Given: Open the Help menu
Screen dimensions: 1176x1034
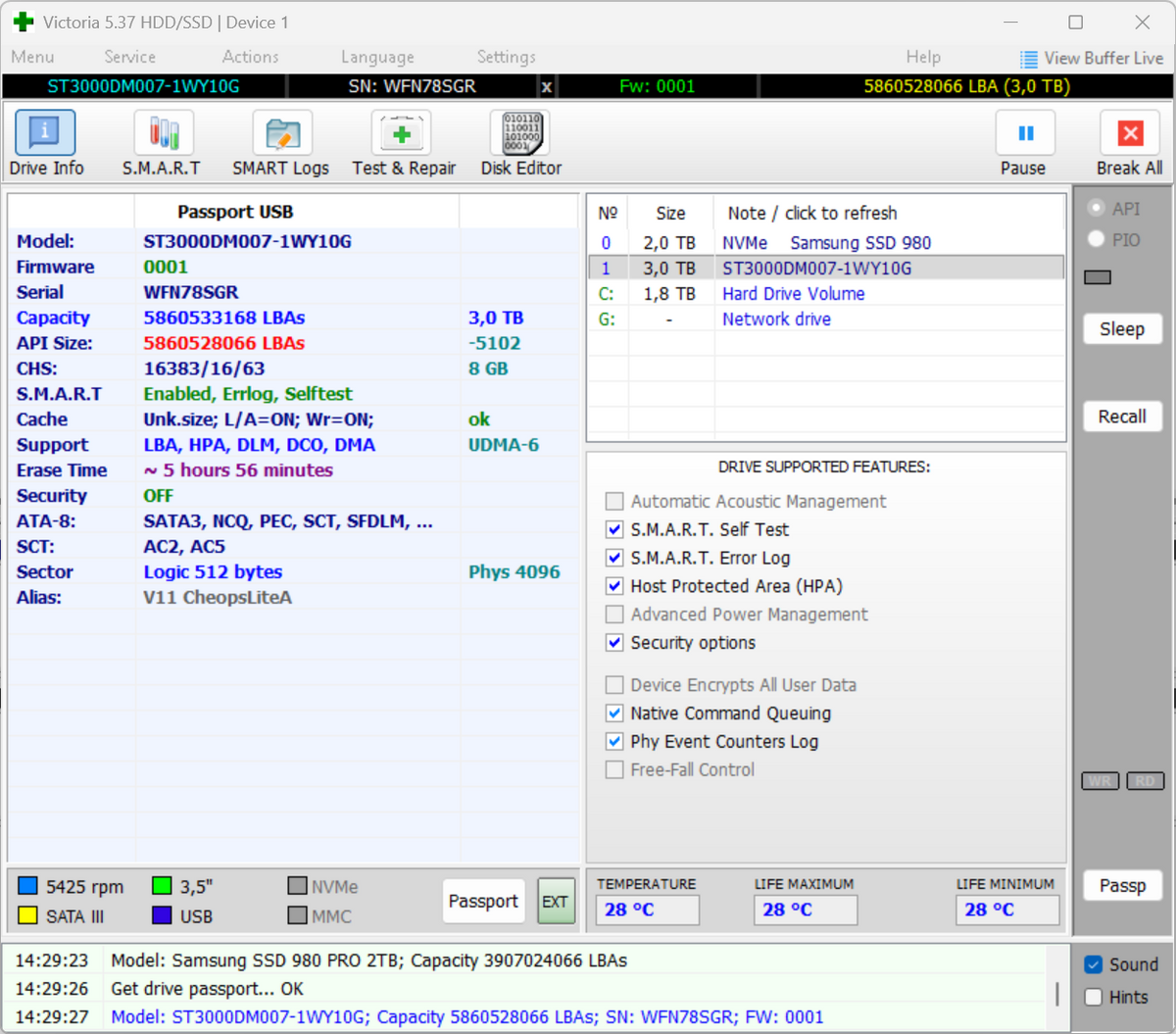Looking at the screenshot, I should 923,57.
